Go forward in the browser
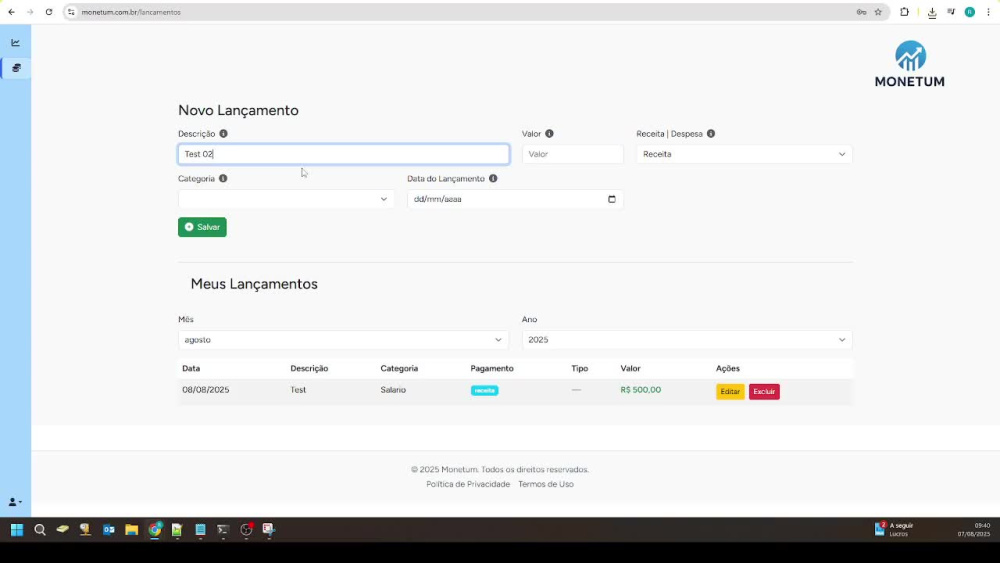The height and width of the screenshot is (563, 1000). tap(30, 12)
